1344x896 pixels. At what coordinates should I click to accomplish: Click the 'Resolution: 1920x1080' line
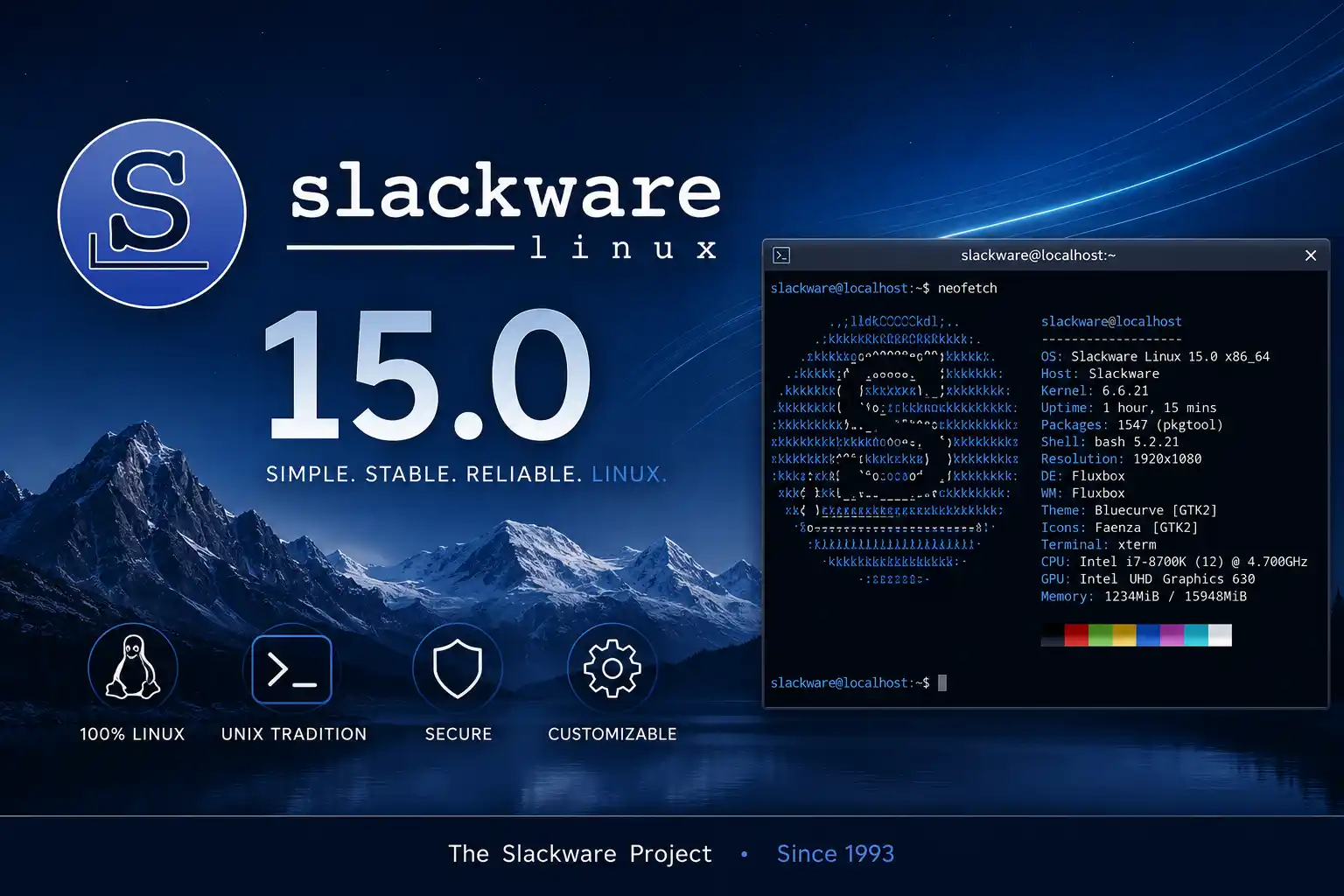1121,458
